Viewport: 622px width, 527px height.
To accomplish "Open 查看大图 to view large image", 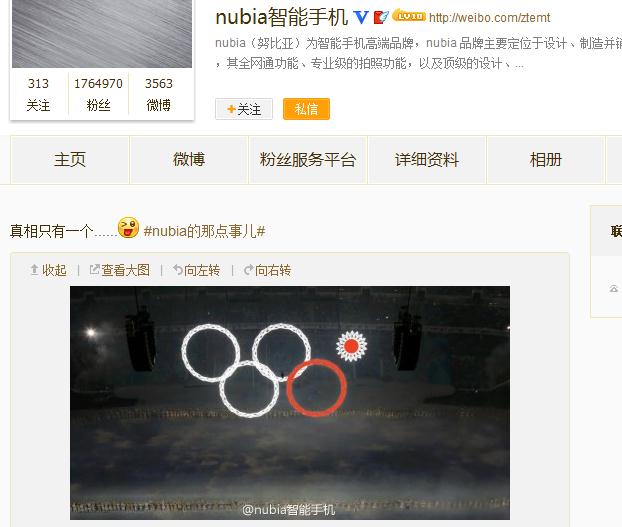I will (x=119, y=270).
